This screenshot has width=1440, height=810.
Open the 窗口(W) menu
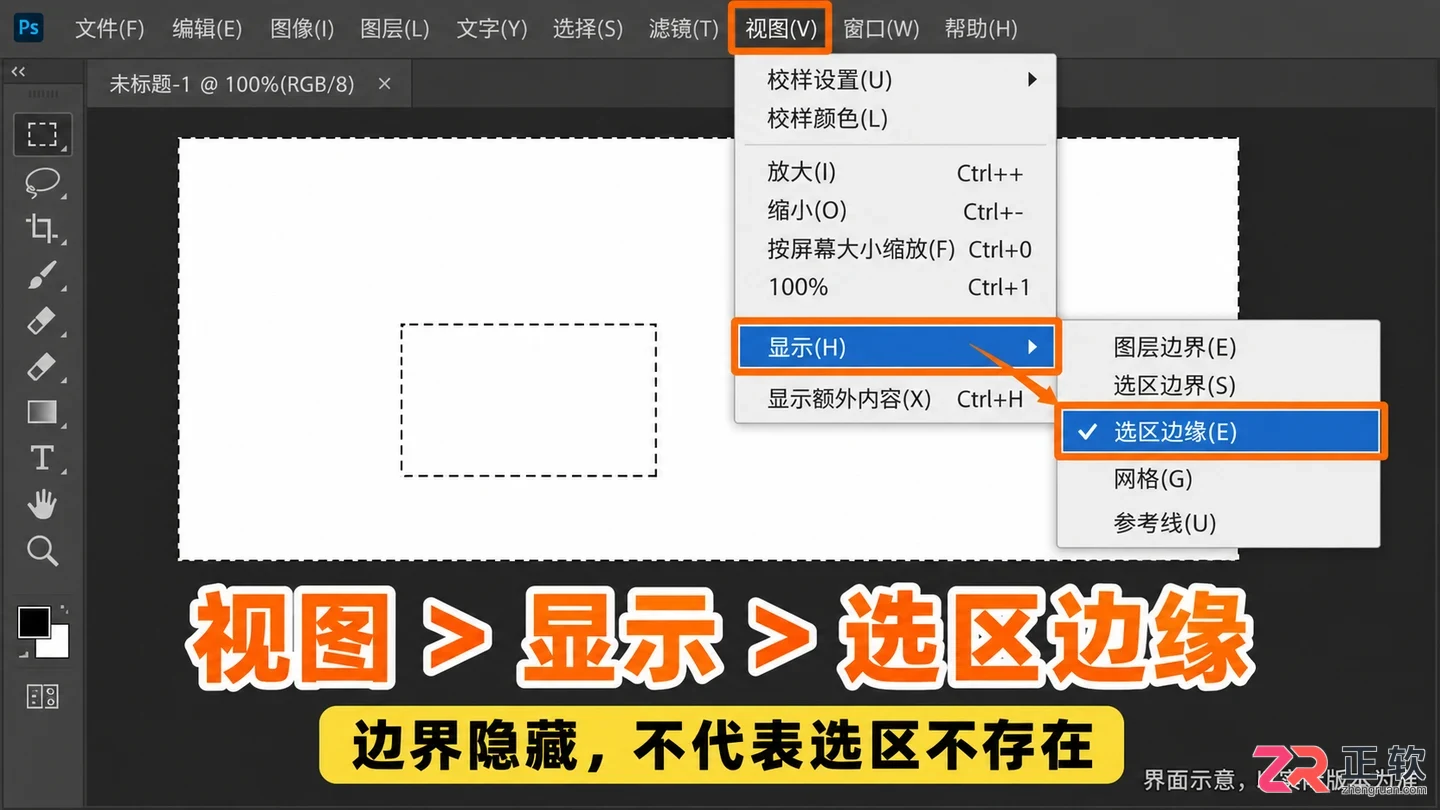(x=881, y=29)
